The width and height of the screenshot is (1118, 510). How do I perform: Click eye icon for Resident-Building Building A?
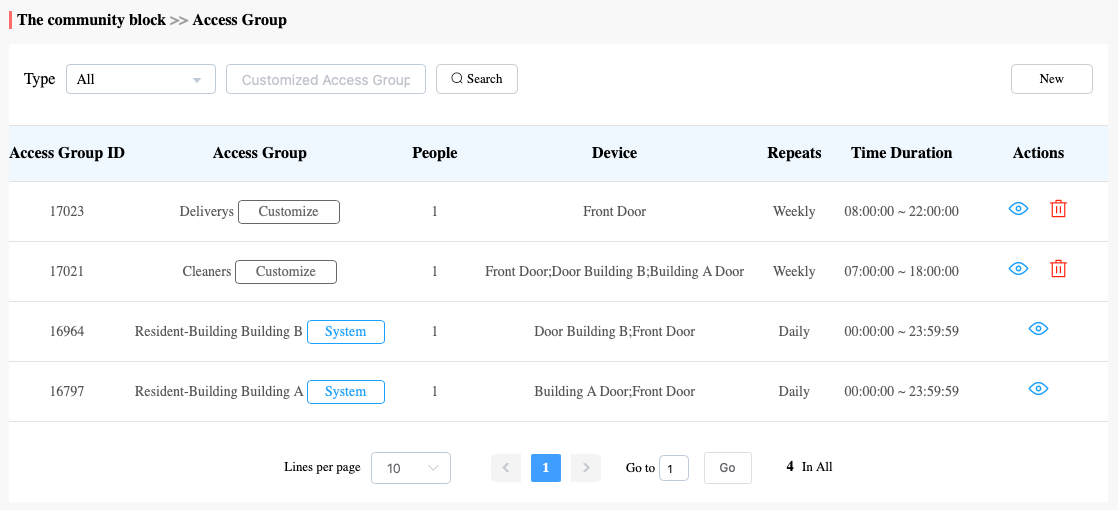(1038, 389)
